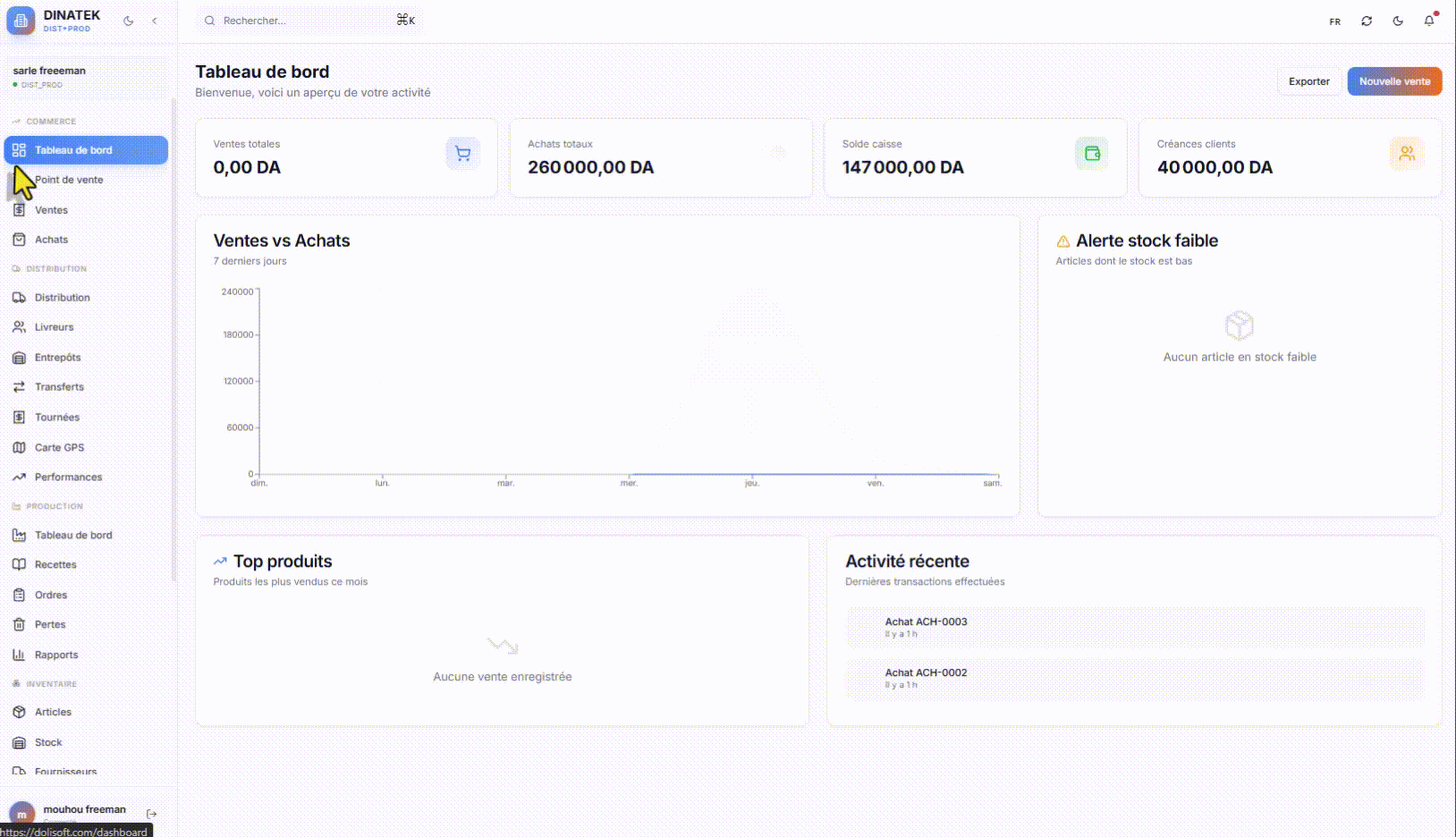Click the refresh sync icon
Screen dimensions: 1456x837
coord(1367,21)
